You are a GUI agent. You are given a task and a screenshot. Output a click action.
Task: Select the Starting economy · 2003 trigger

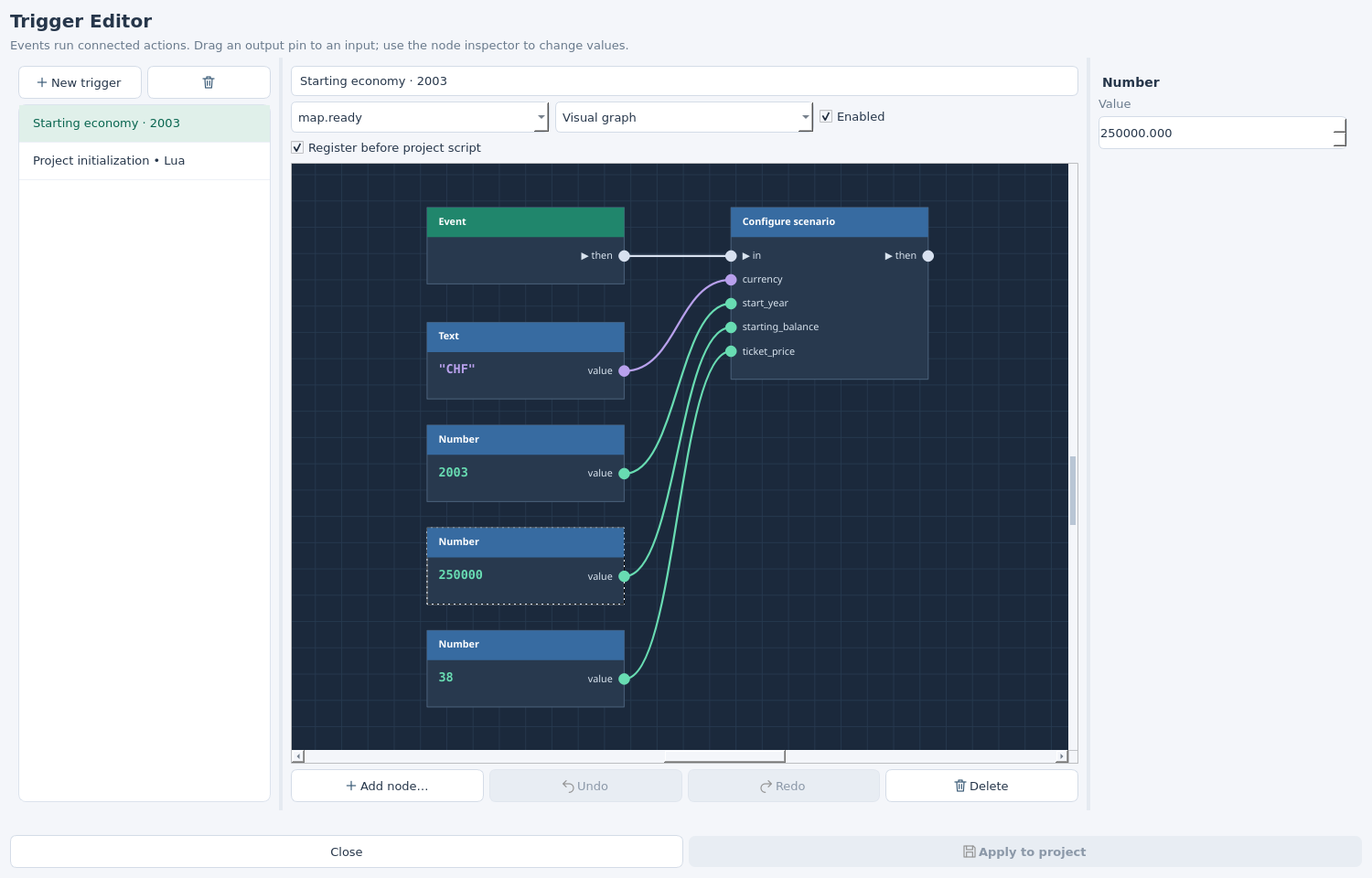(x=145, y=123)
